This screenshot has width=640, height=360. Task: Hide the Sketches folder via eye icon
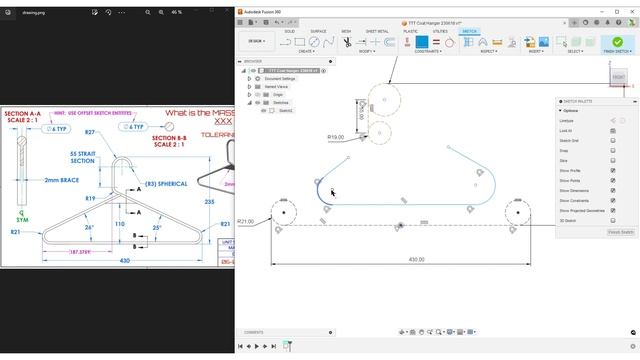click(x=258, y=102)
